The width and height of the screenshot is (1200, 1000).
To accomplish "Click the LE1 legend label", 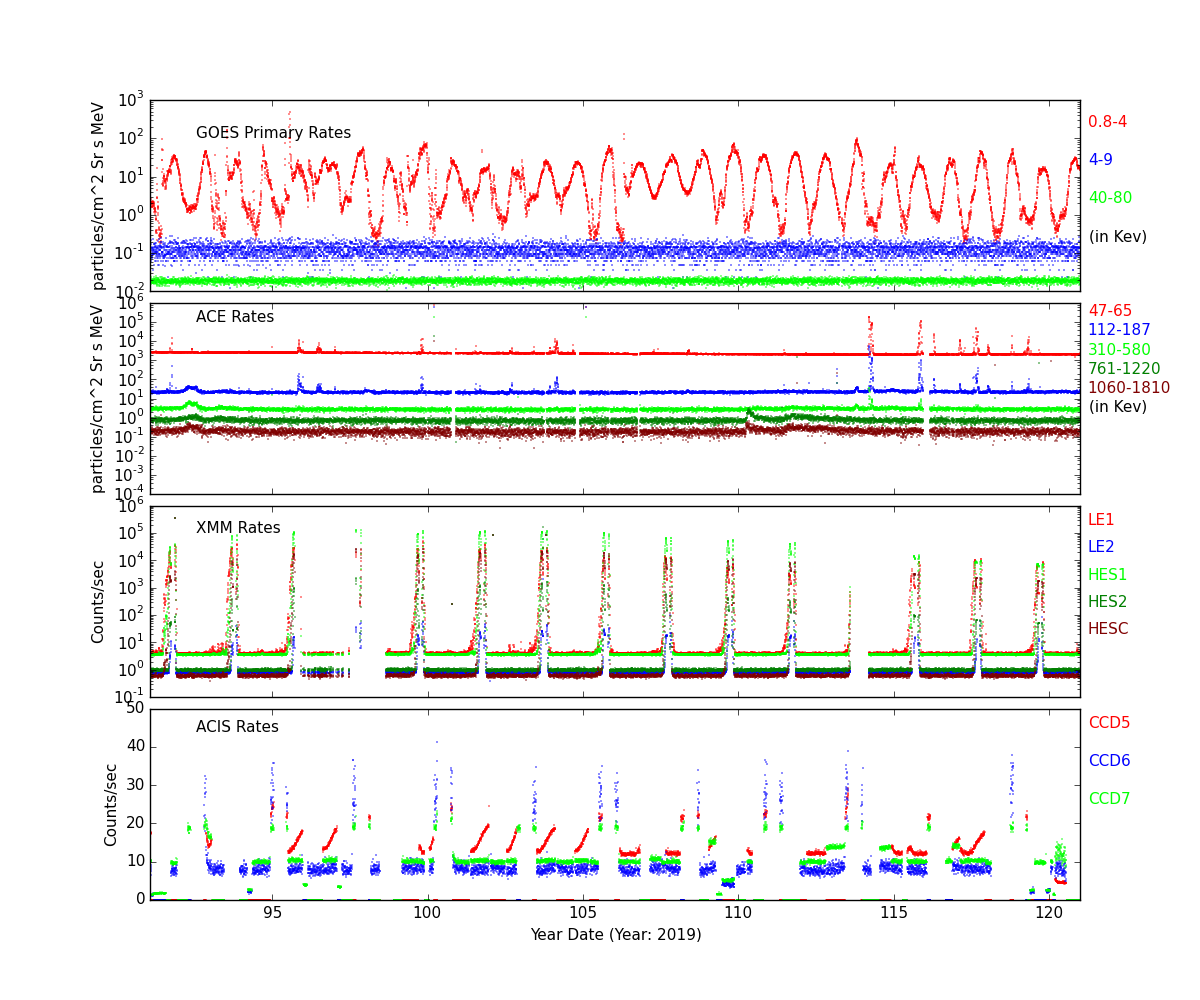I will coord(1100,520).
